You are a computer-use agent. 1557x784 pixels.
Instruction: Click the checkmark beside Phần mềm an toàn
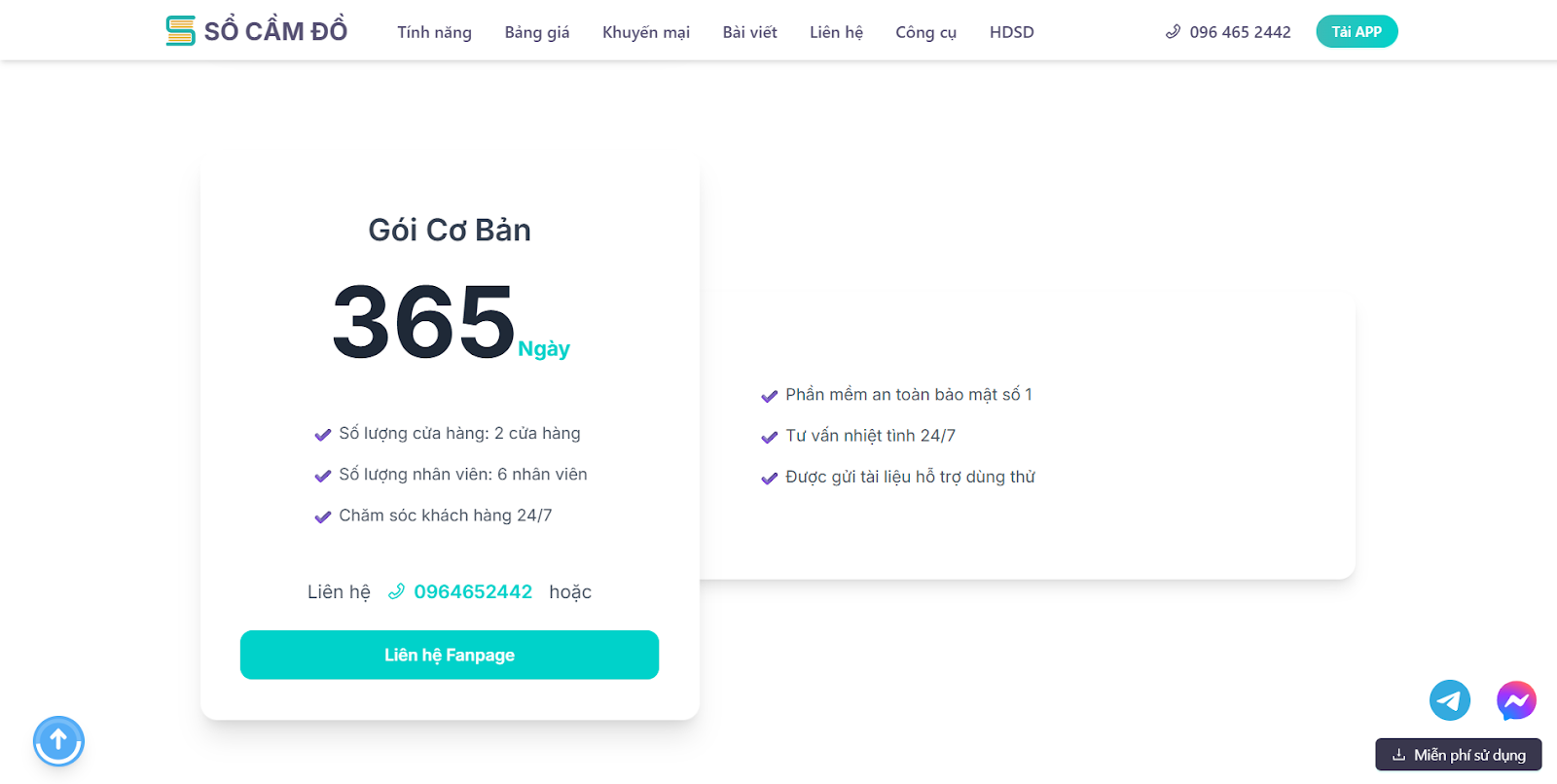[769, 396]
